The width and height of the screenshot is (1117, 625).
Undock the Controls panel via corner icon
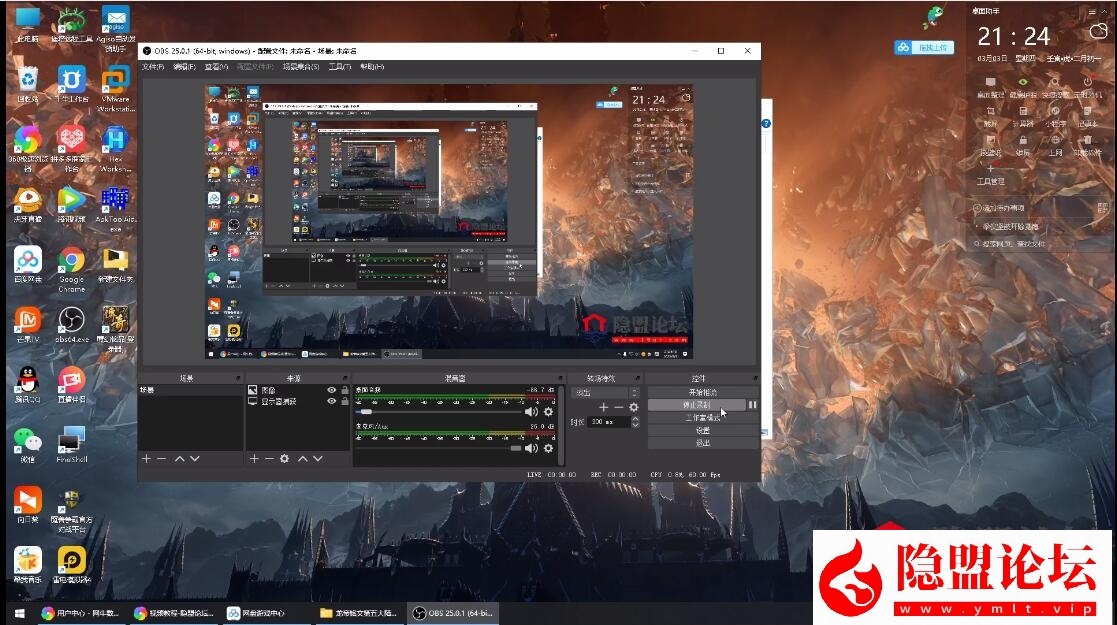click(x=755, y=378)
